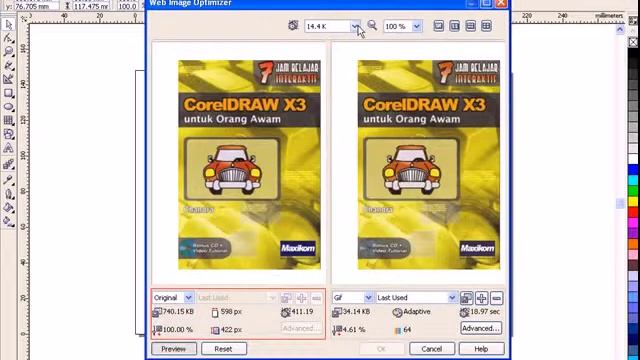This screenshot has height=360, width=640.
Task: Pick the blue swatch in the color palette
Action: (633, 169)
